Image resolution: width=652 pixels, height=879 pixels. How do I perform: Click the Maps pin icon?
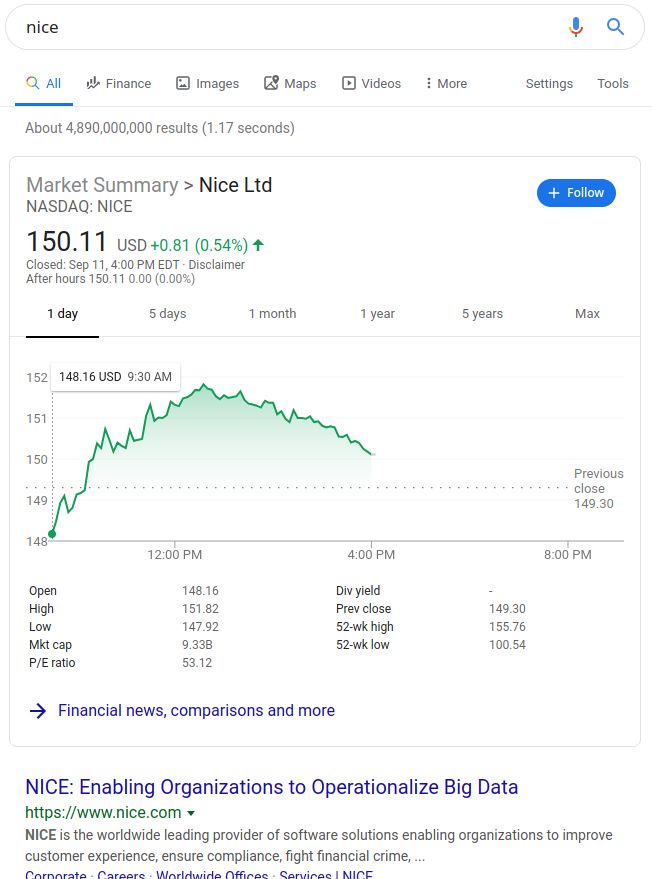click(271, 83)
